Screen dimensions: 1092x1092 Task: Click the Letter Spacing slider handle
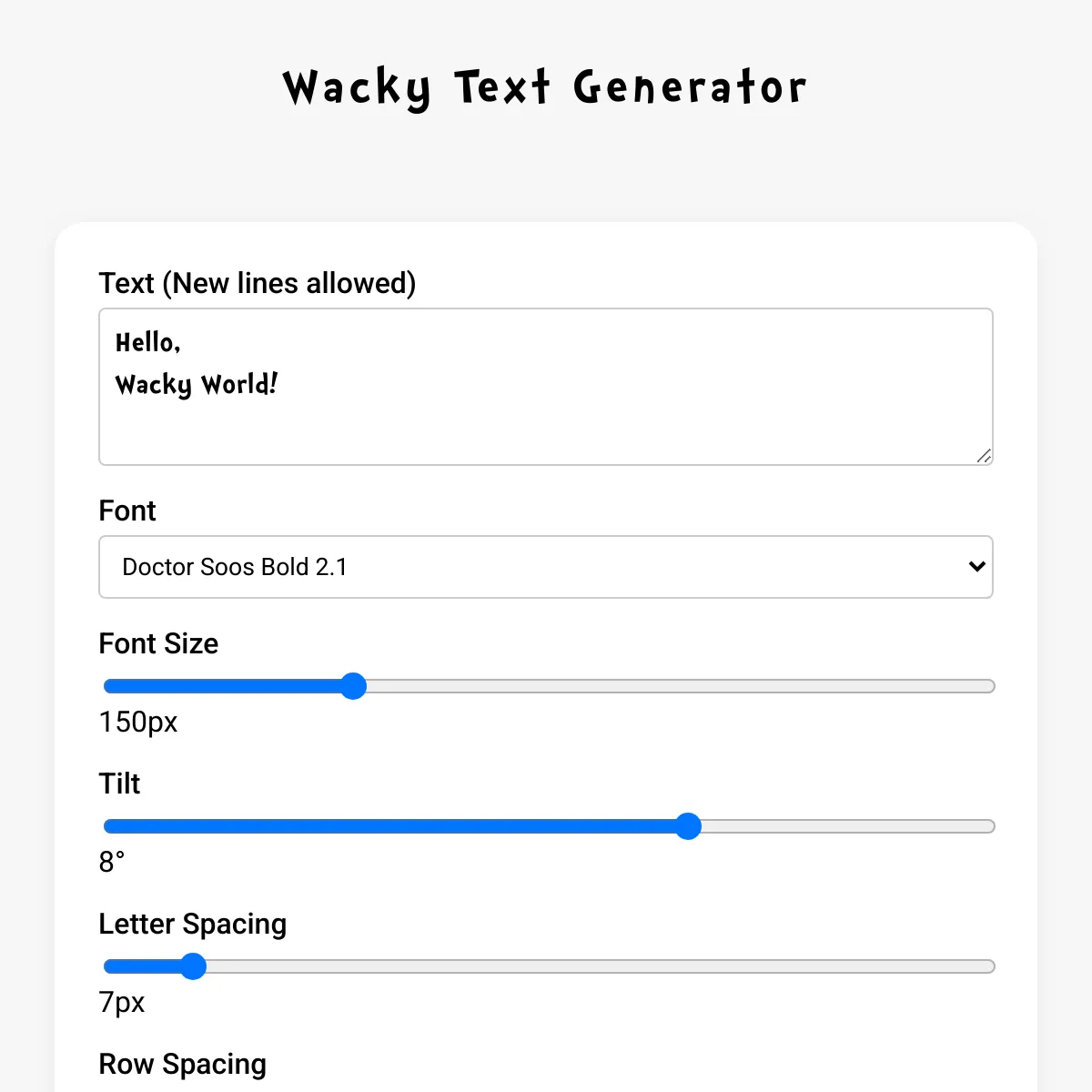pos(193,966)
